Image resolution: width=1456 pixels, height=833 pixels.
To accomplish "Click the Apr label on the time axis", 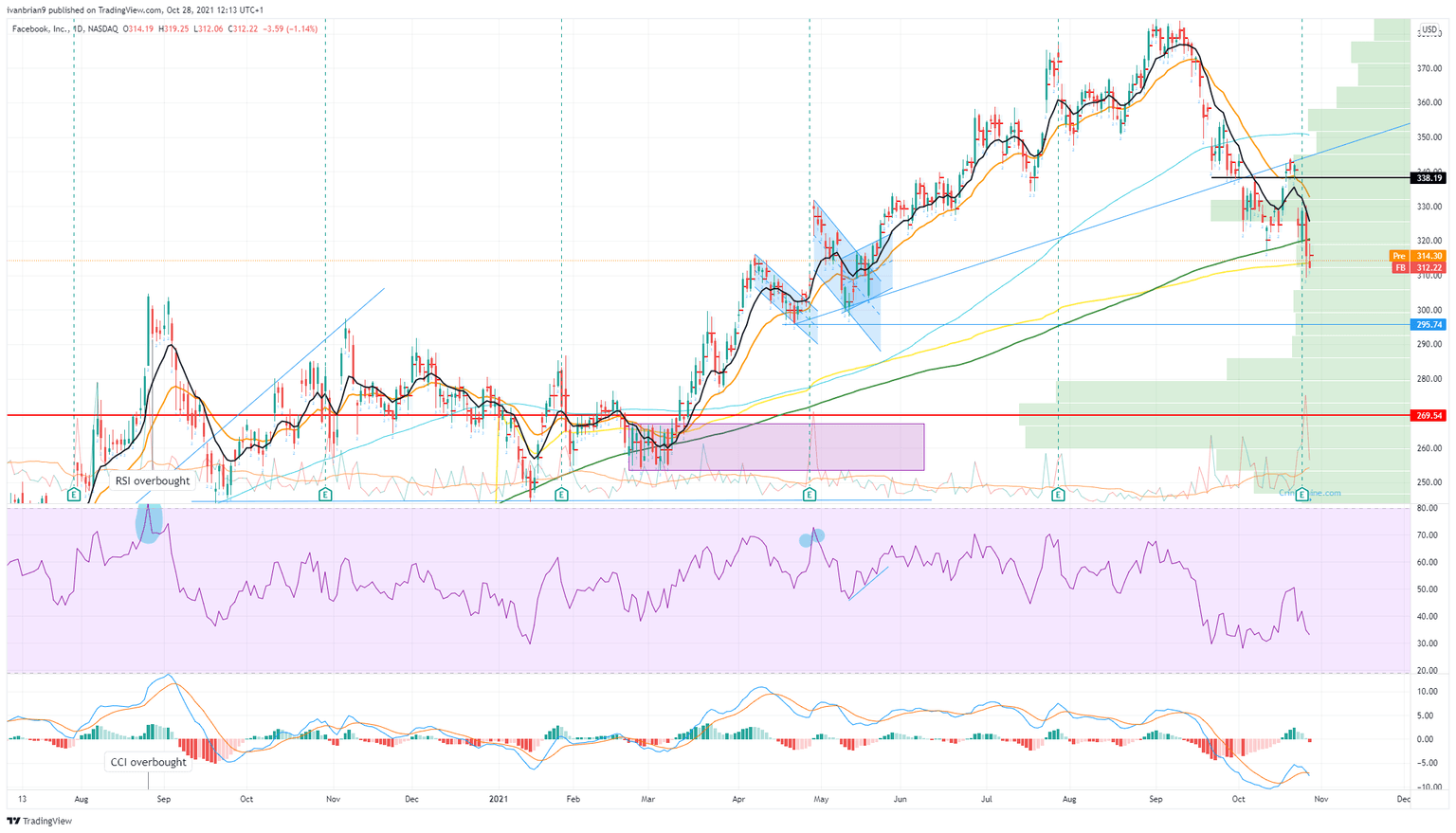I will point(738,800).
